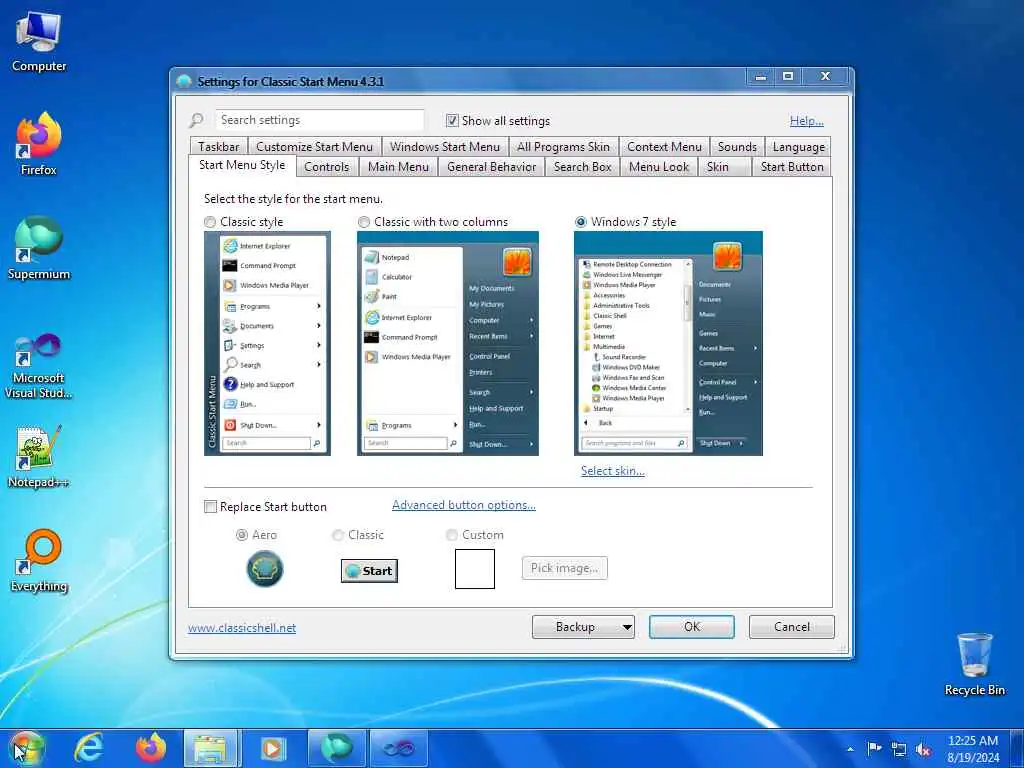Click the search magnifier icon in settings
Screen dimensions: 1024x768
pyautogui.click(x=197, y=120)
